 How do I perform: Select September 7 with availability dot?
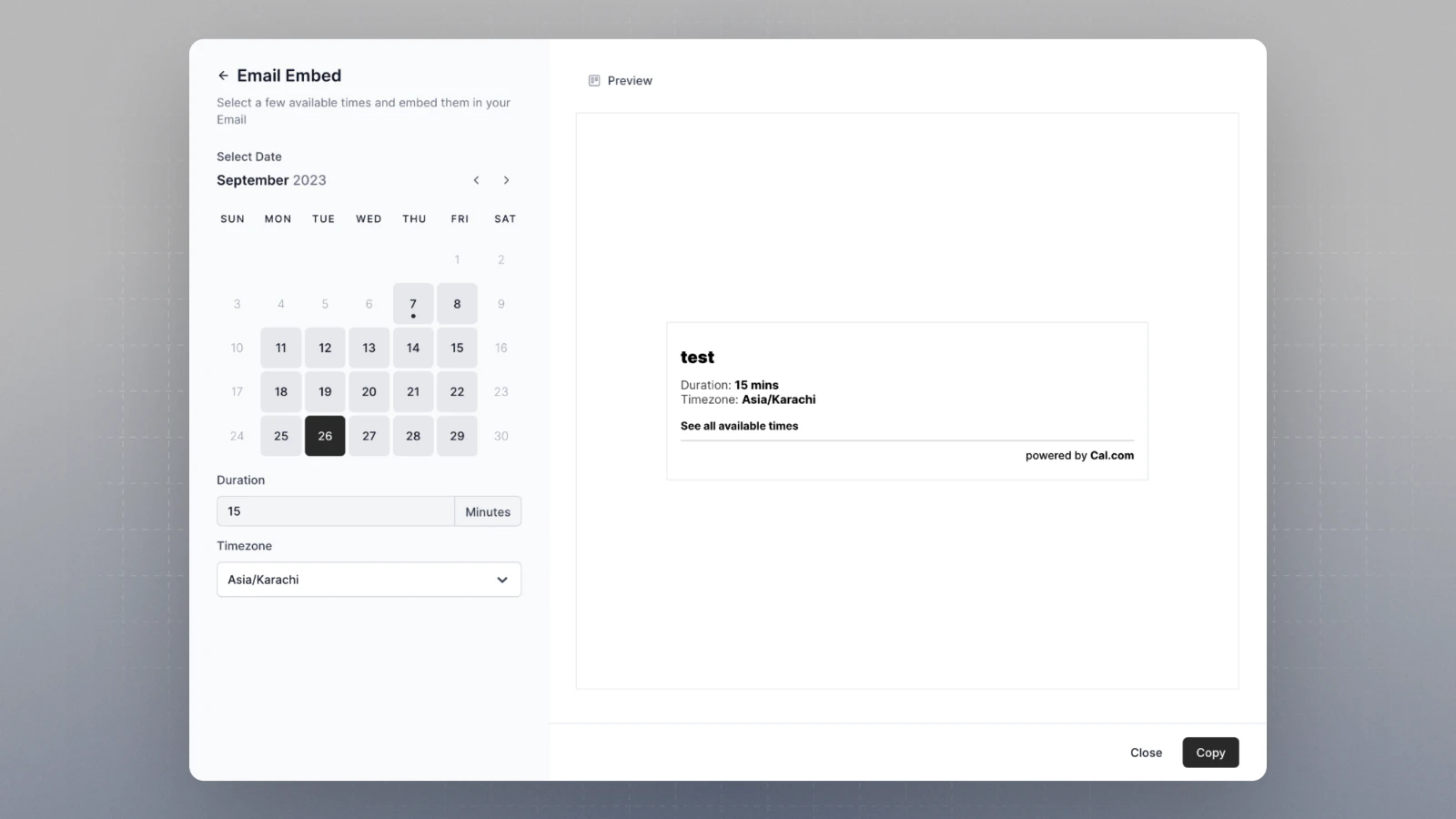click(x=412, y=303)
